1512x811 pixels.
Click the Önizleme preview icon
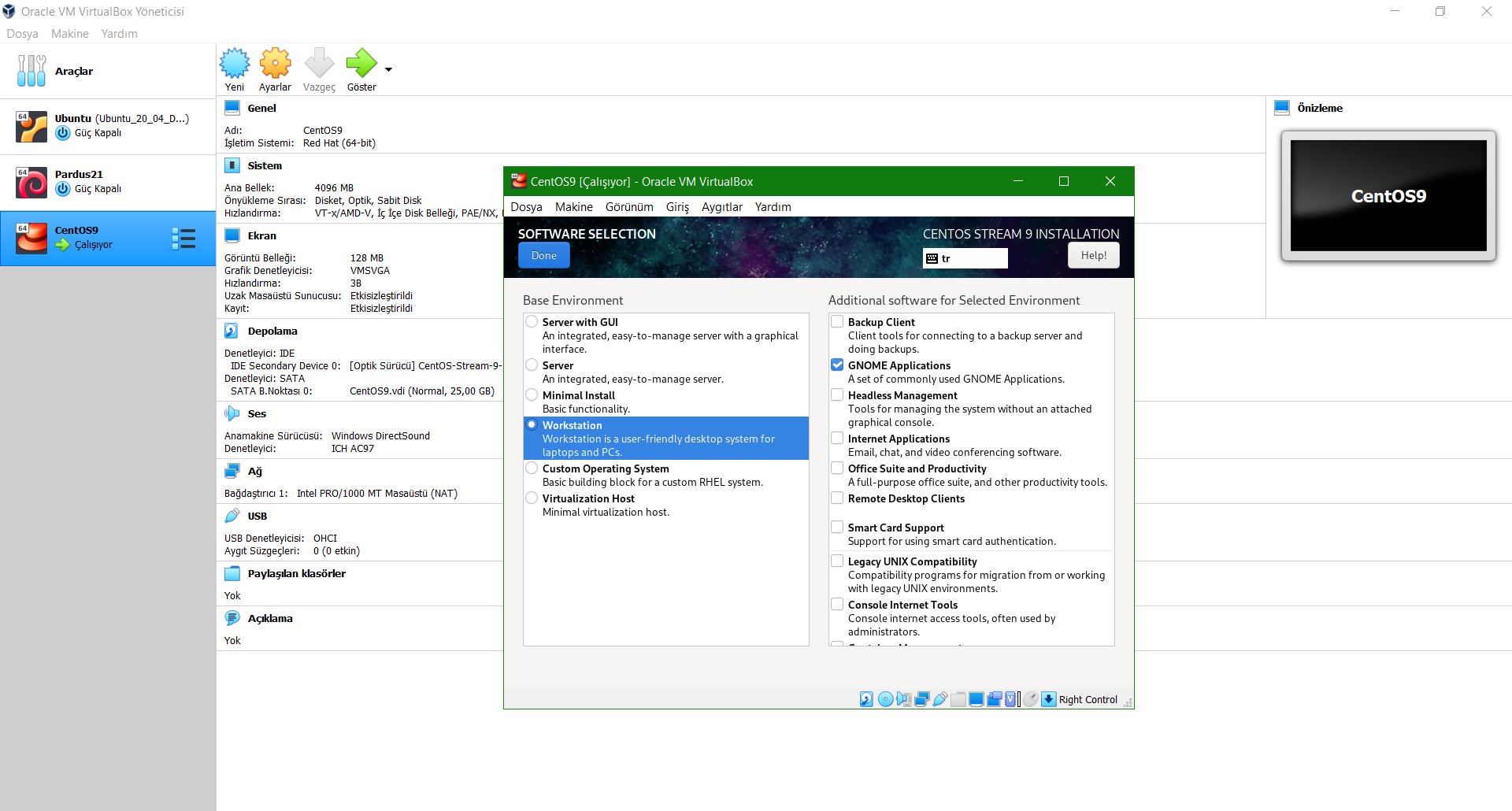click(x=1282, y=108)
